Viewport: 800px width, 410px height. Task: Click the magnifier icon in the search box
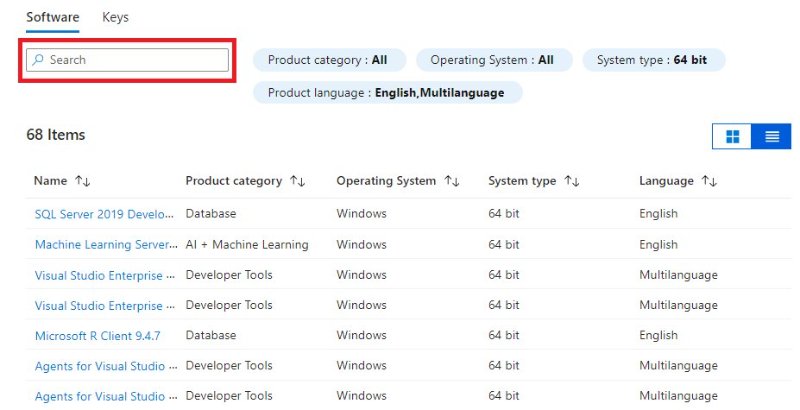click(x=38, y=60)
